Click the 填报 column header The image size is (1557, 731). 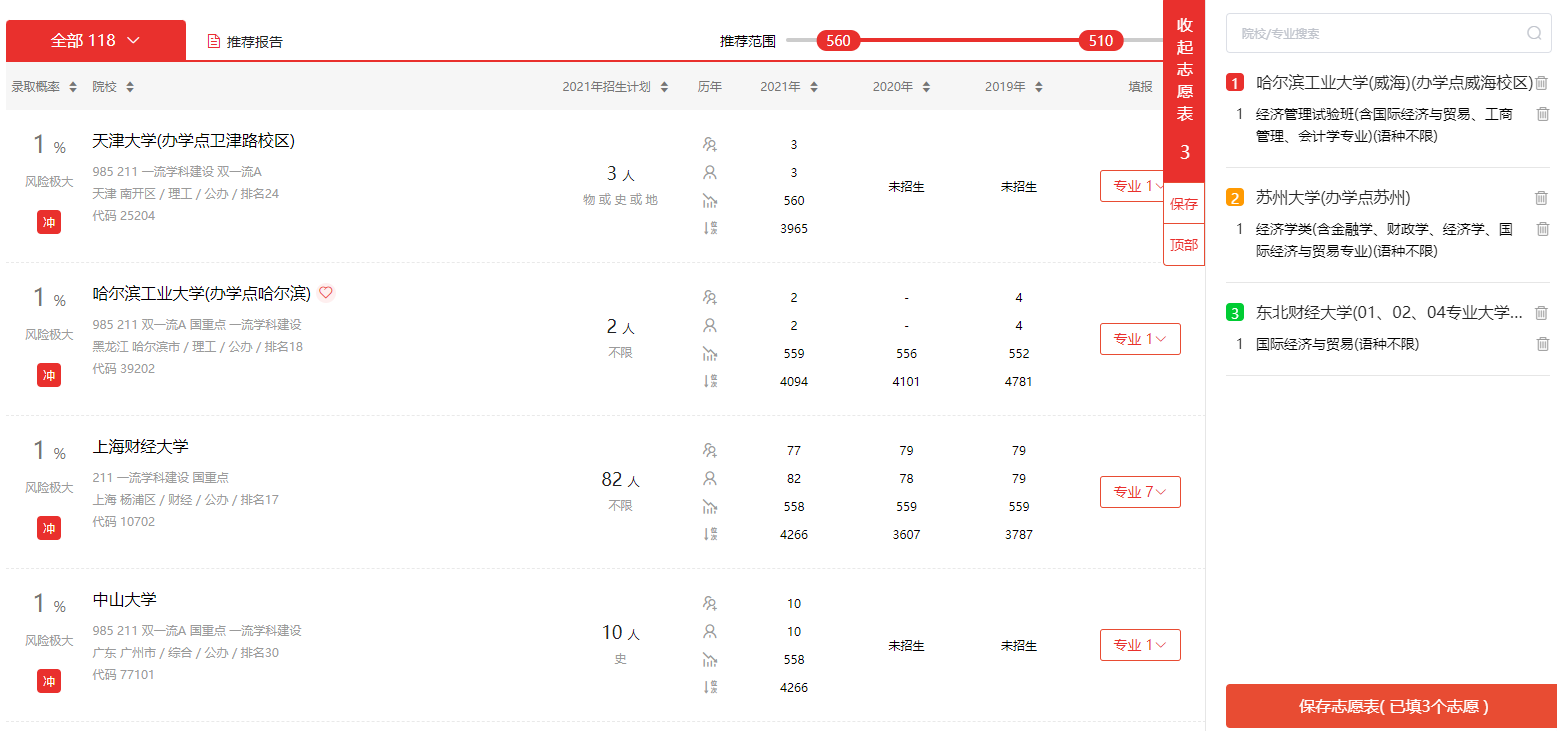coord(1140,87)
